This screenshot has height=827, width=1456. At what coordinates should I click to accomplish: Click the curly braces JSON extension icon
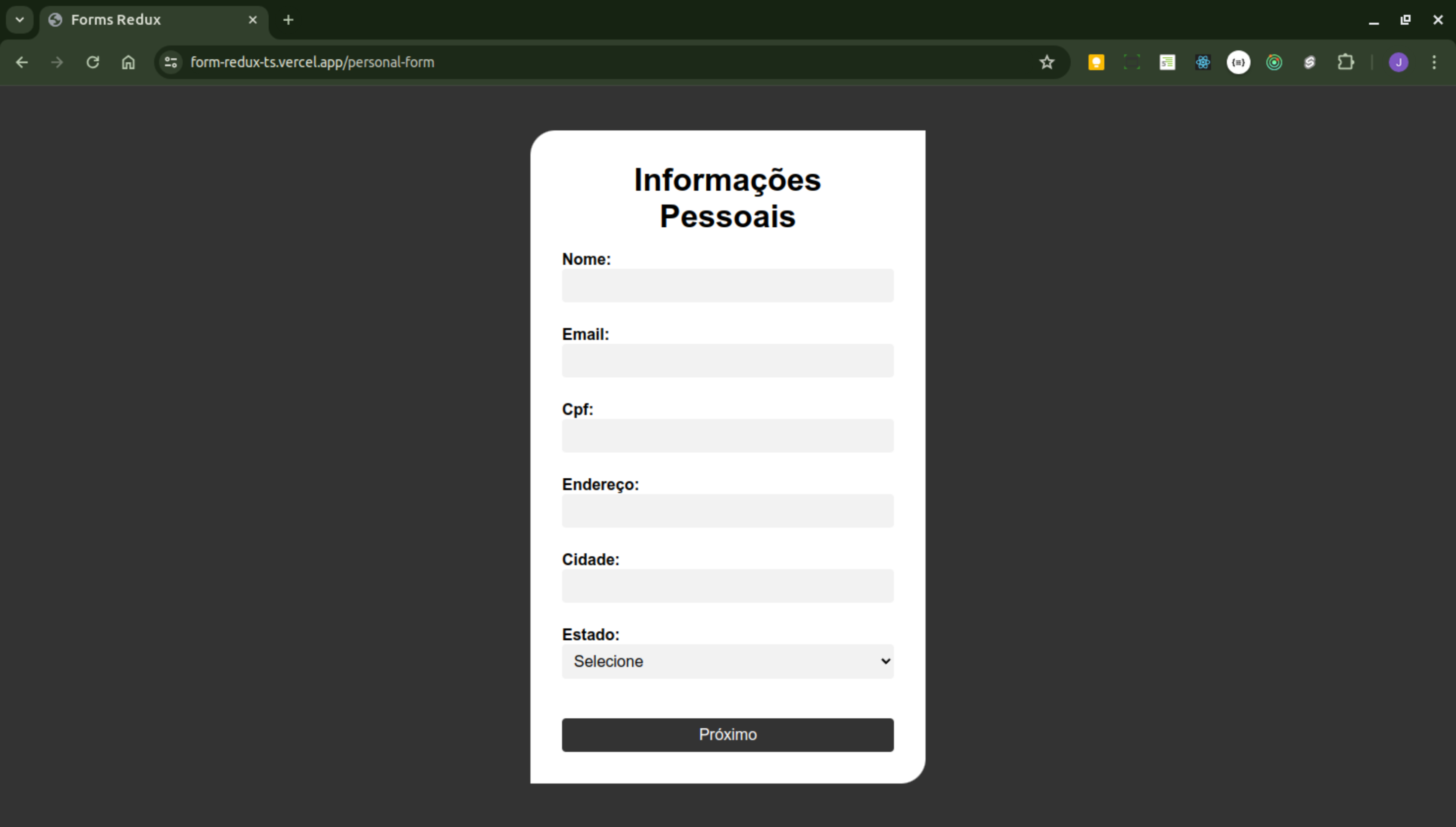tap(1239, 62)
